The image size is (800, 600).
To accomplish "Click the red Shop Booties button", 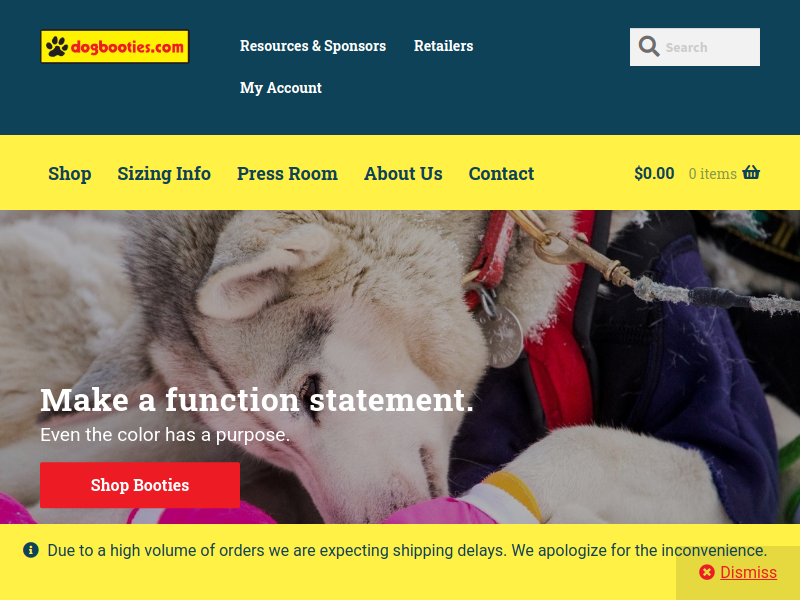I will [140, 485].
